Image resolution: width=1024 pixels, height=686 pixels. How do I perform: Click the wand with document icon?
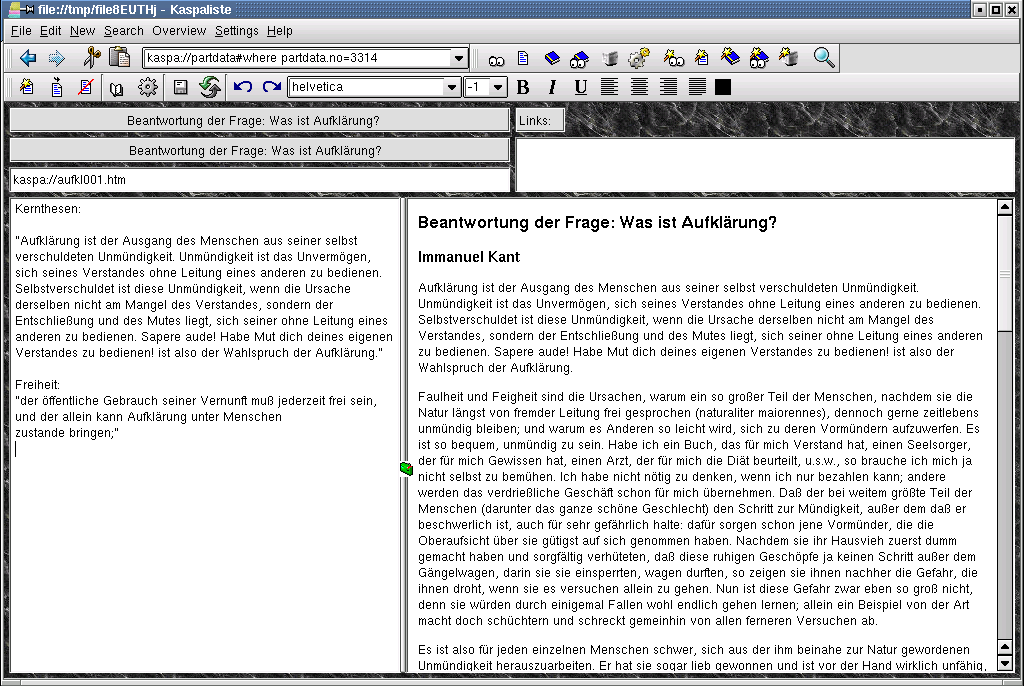click(702, 58)
